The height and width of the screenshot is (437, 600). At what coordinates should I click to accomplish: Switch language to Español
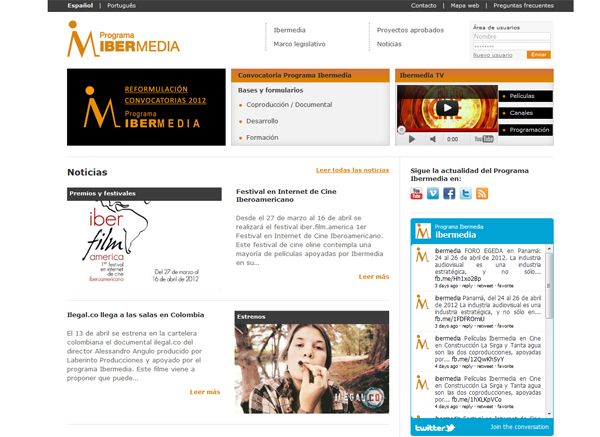point(80,5)
